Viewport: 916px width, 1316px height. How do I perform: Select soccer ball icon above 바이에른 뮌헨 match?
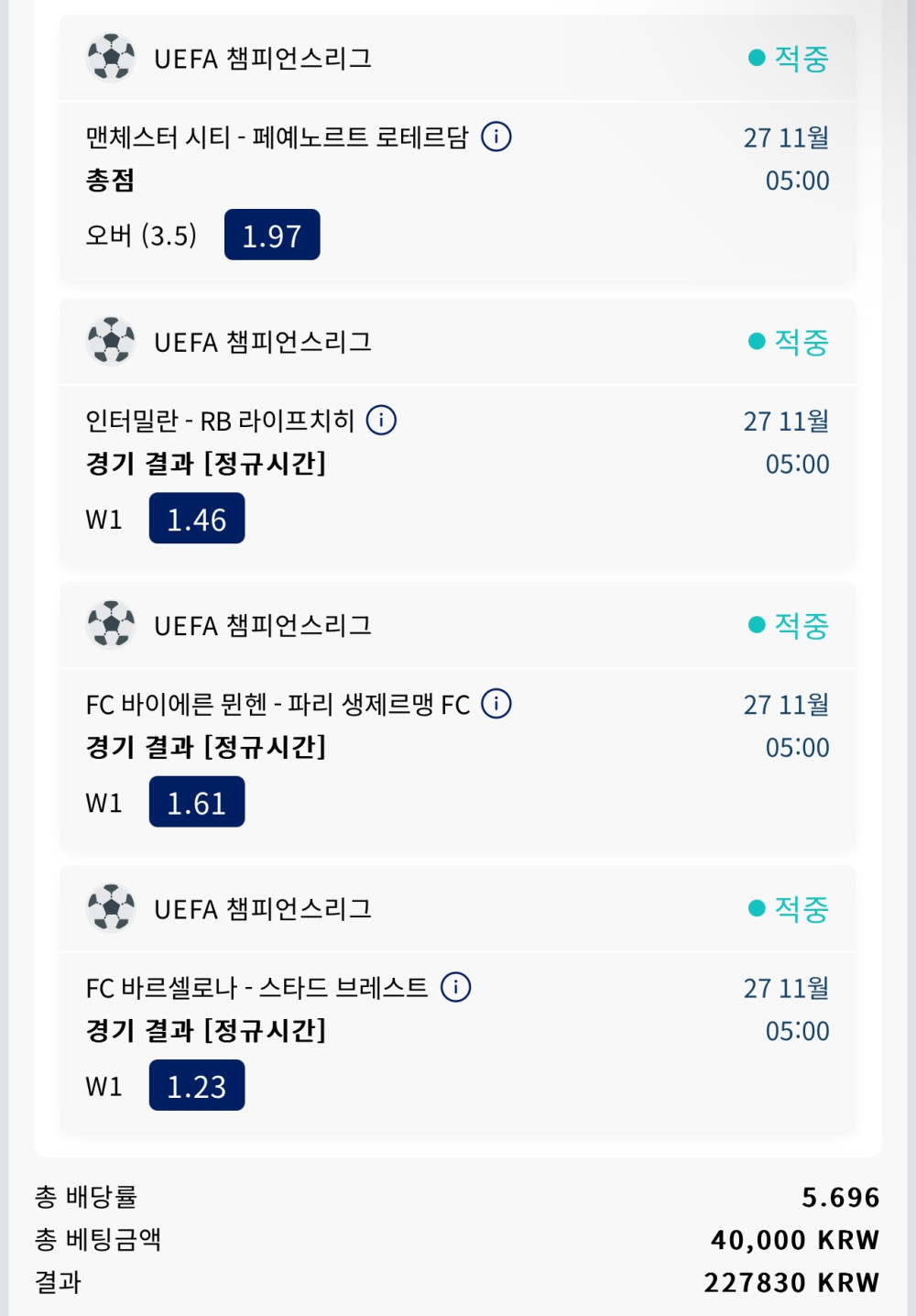(x=111, y=625)
